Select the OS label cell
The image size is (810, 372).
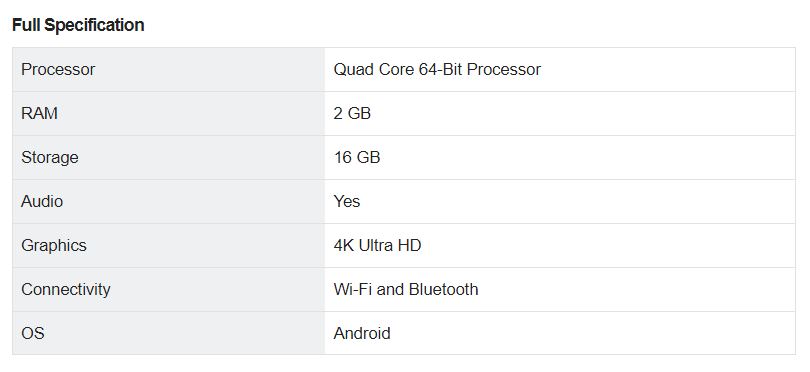[168, 333]
